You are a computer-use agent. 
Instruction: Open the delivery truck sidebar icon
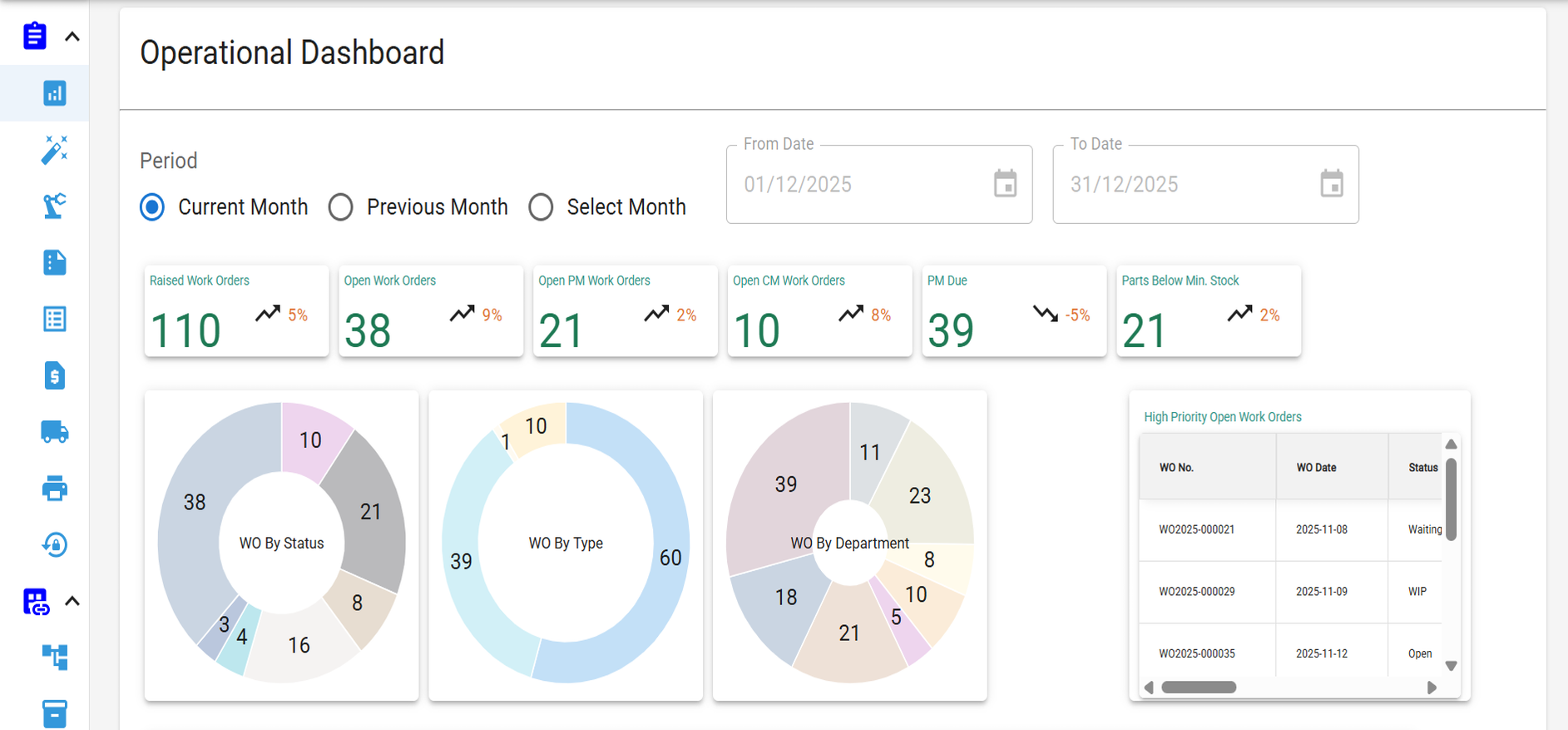(x=55, y=432)
